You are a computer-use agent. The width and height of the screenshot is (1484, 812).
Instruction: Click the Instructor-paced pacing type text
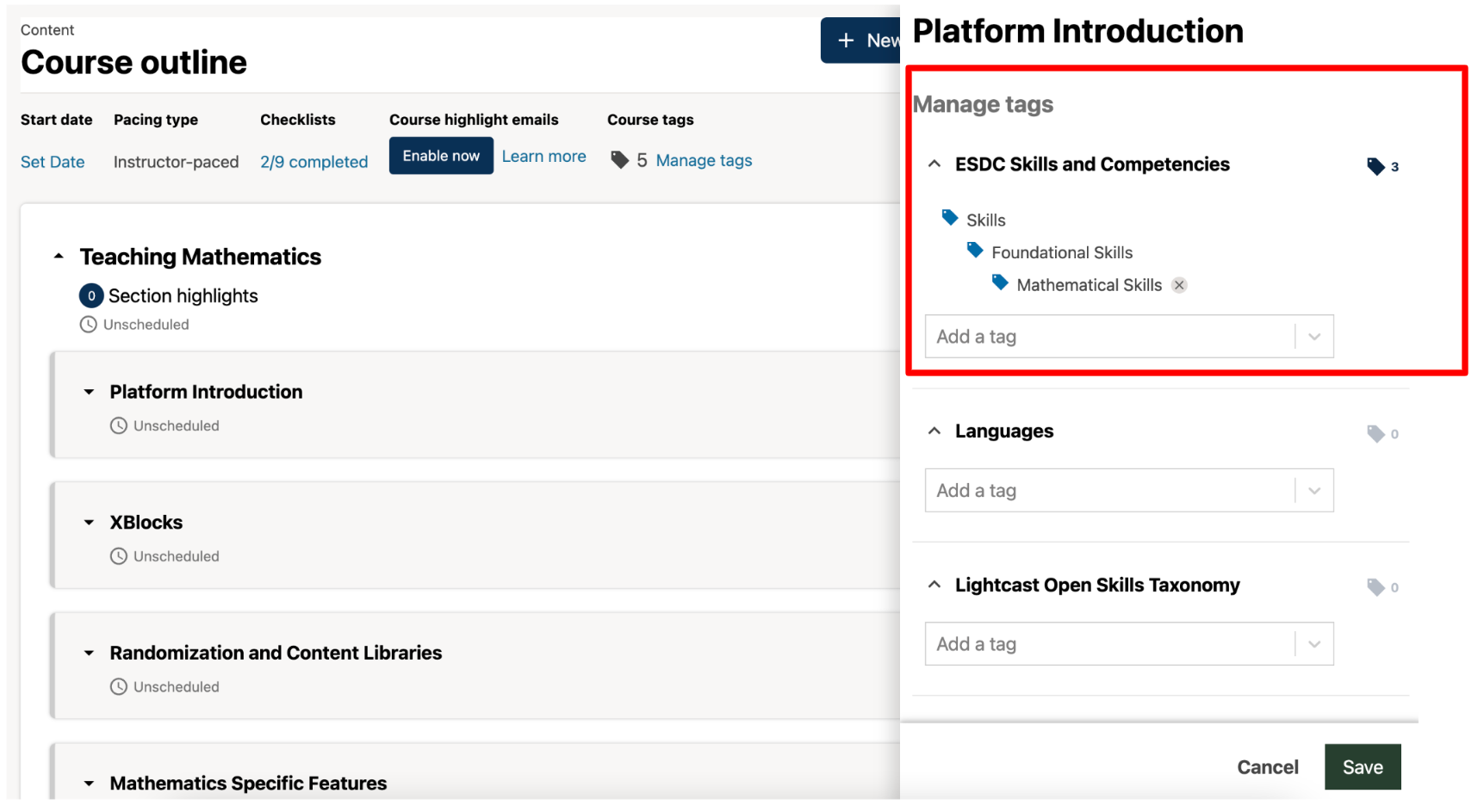click(176, 162)
